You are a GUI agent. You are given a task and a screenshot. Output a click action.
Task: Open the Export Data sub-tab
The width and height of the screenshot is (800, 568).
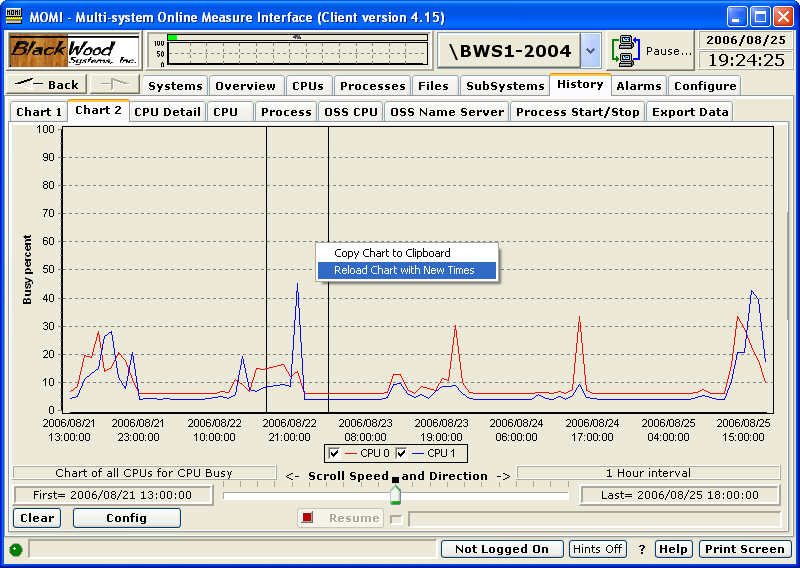(x=690, y=112)
